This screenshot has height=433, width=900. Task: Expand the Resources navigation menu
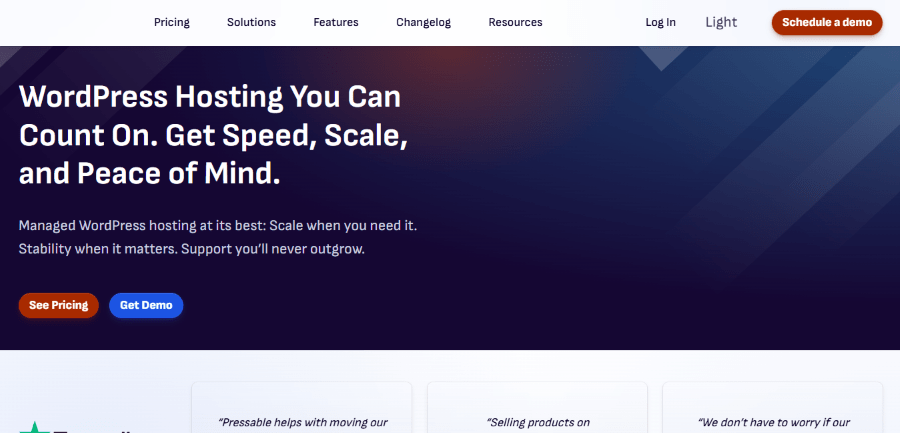pos(515,22)
